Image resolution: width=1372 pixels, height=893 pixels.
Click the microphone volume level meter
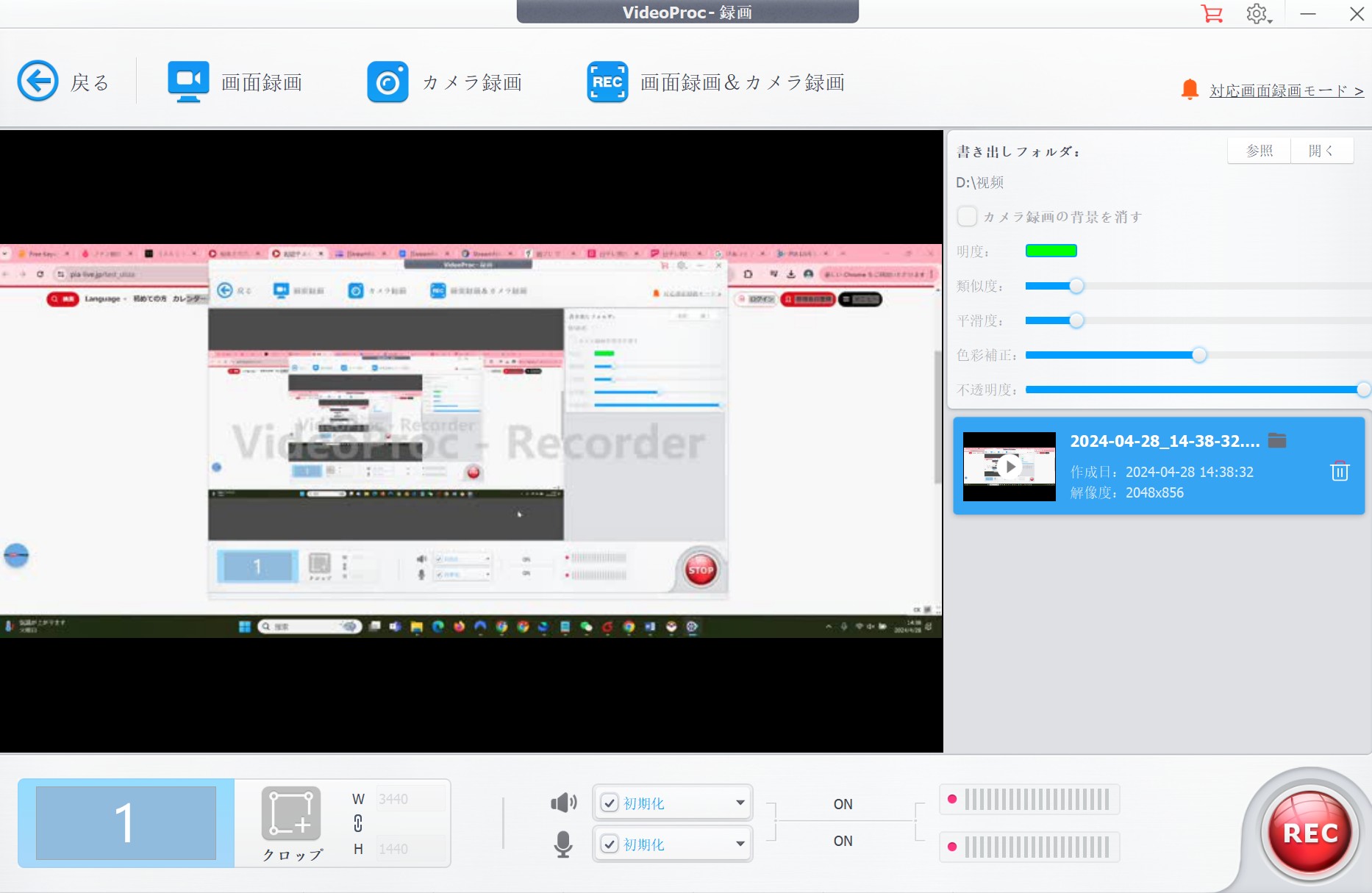(1029, 847)
